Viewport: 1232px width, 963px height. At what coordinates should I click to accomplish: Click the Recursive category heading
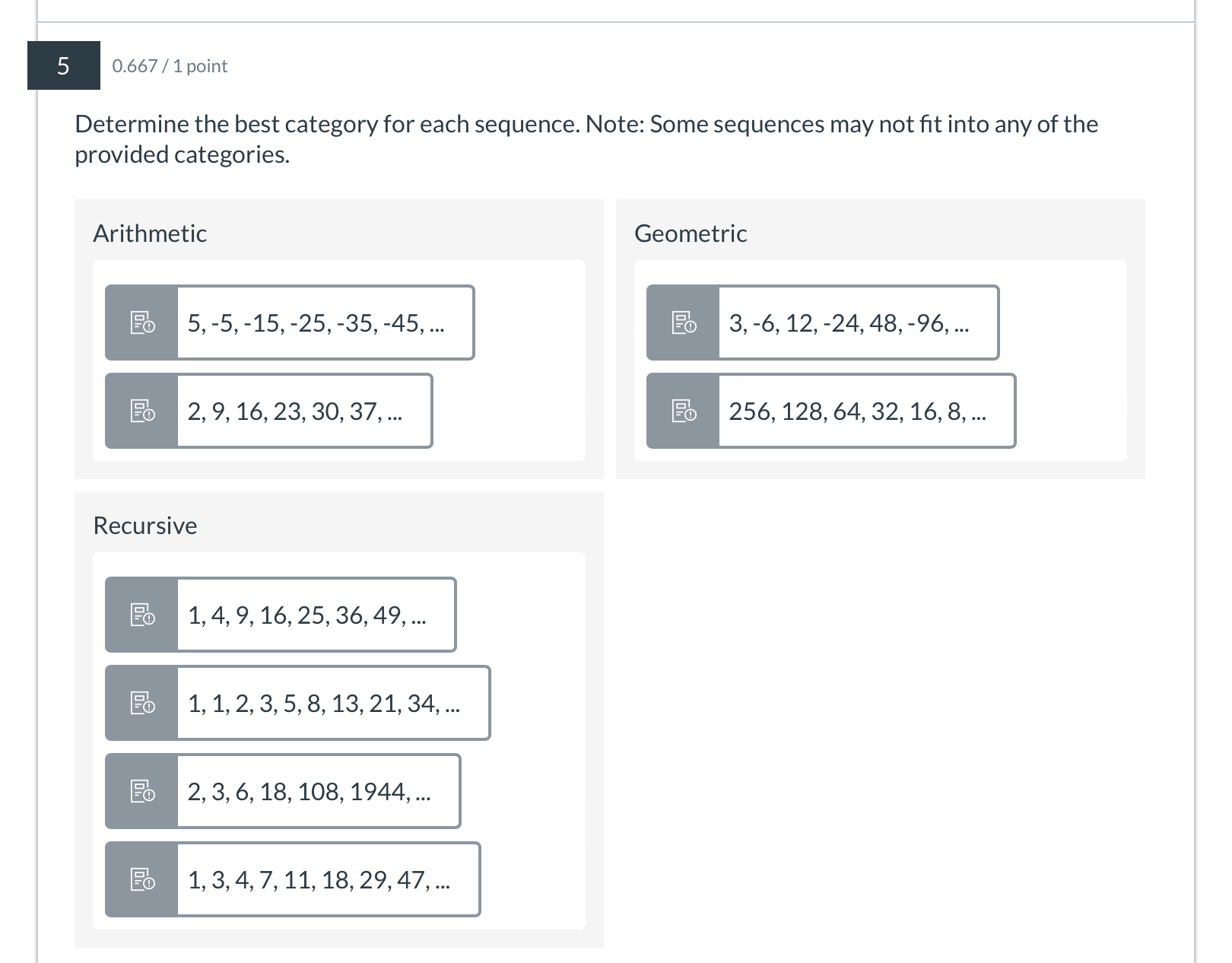tap(145, 526)
